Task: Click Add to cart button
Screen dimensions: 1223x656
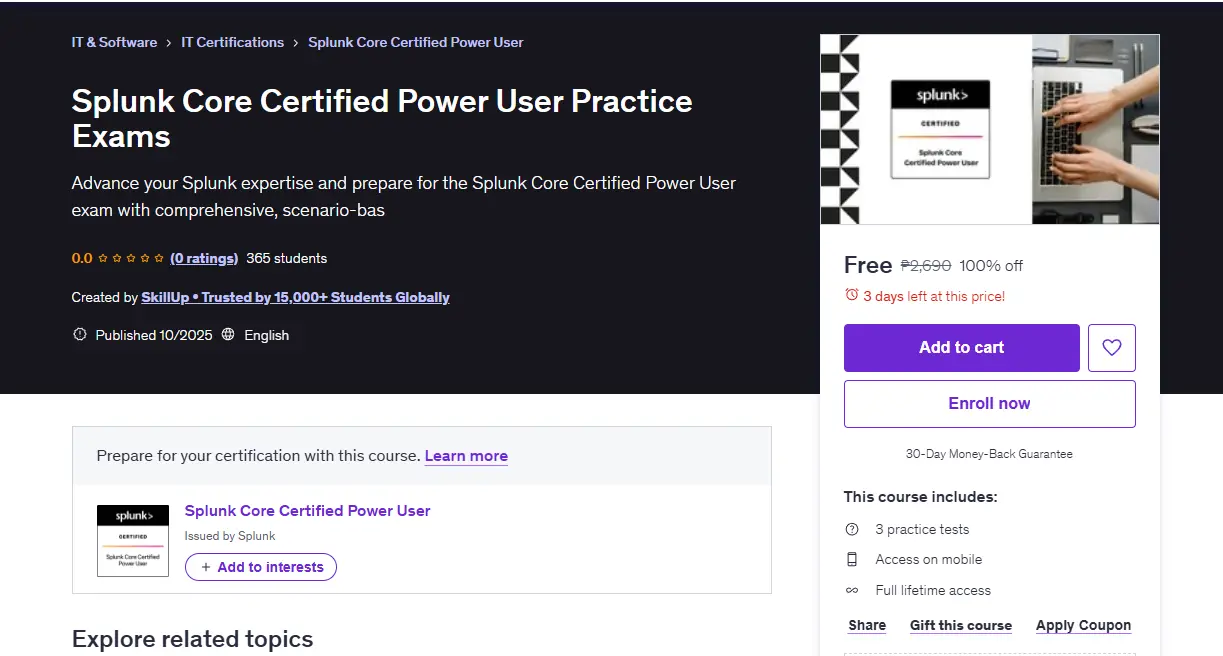Action: tap(962, 348)
